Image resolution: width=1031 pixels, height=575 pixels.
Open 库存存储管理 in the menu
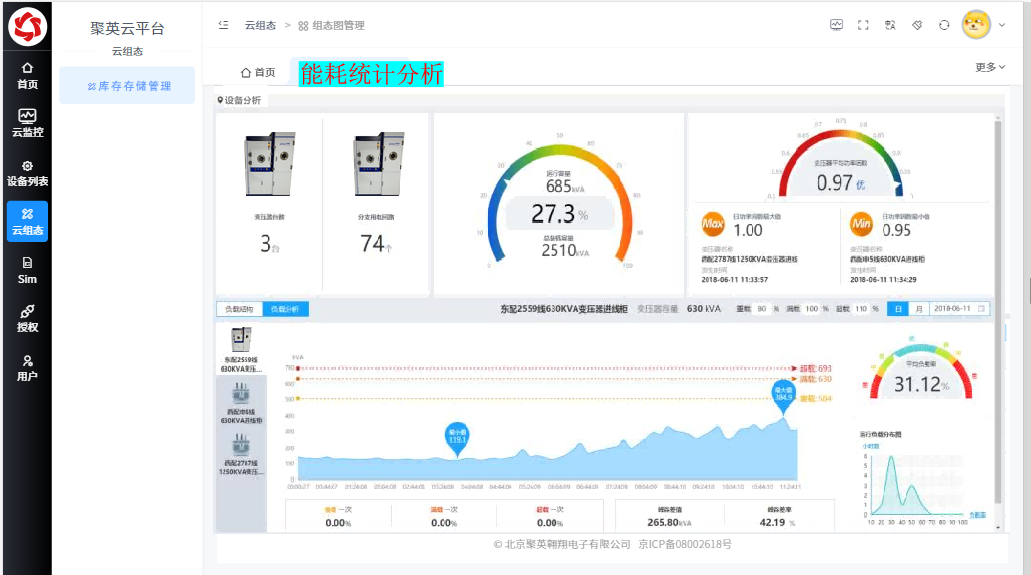tap(128, 86)
